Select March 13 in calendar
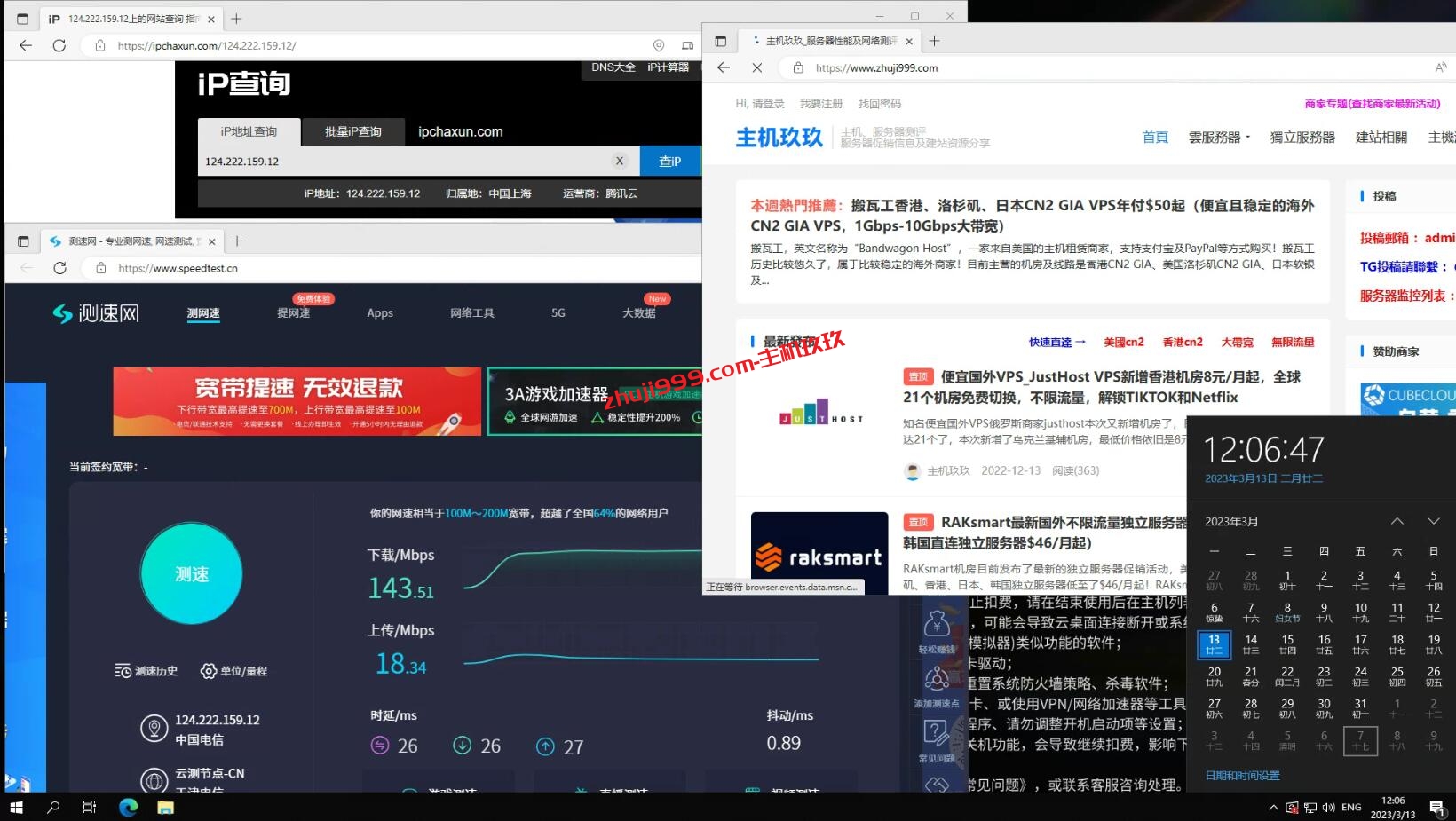The width and height of the screenshot is (1456, 821). 1215,644
